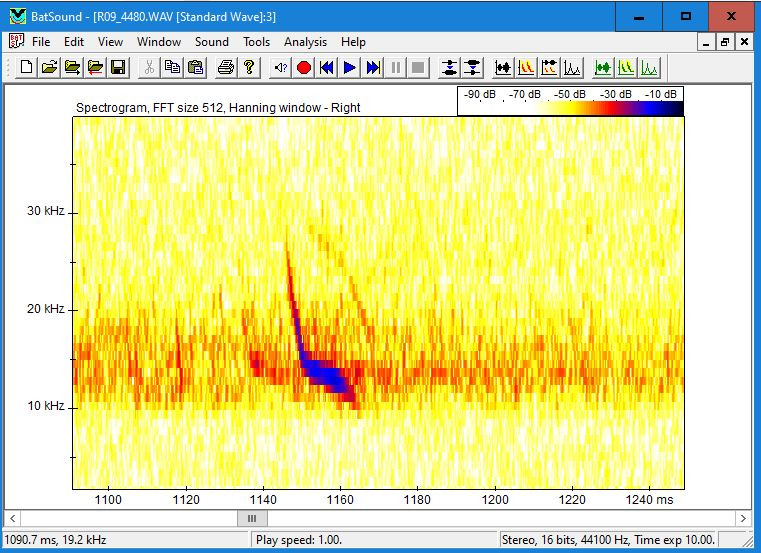
Task: Click the horizontal scrollbar right arrow
Action: click(x=743, y=518)
